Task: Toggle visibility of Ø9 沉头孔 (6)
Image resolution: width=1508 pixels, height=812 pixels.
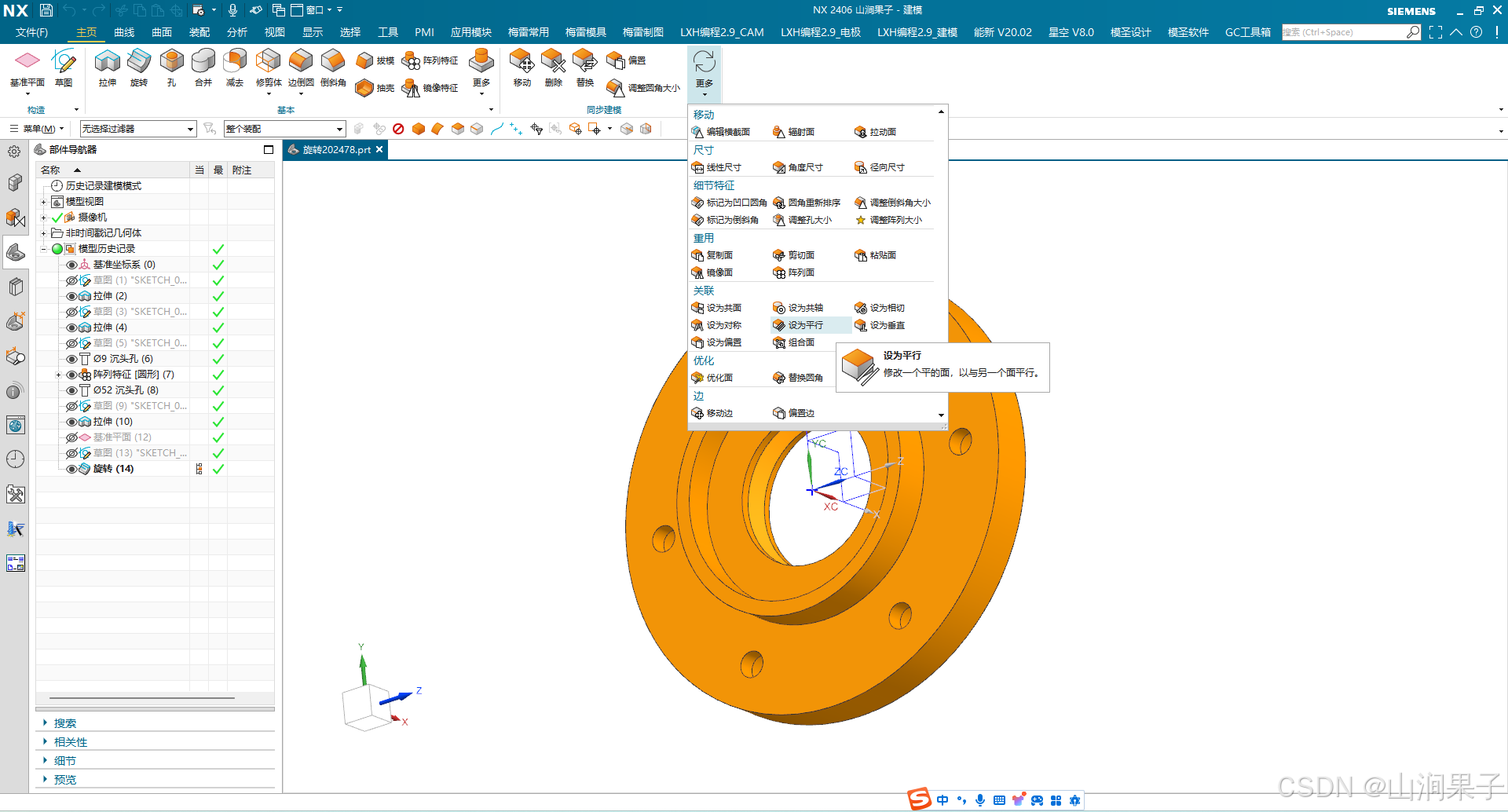Action: pos(71,359)
